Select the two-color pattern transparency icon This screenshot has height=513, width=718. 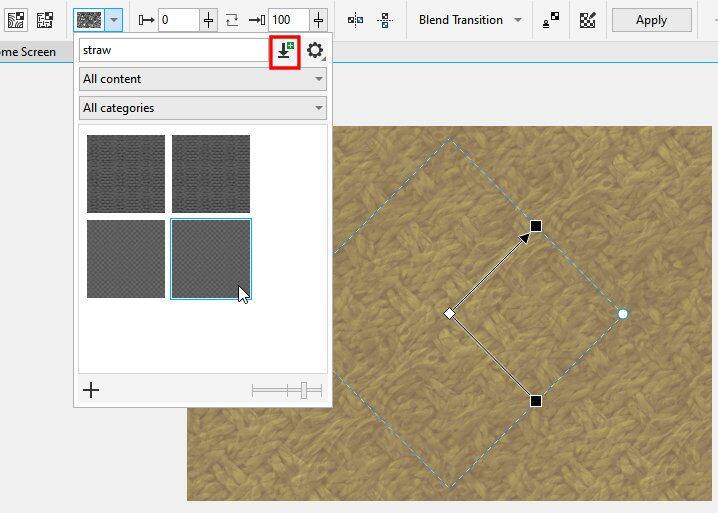pos(44,20)
